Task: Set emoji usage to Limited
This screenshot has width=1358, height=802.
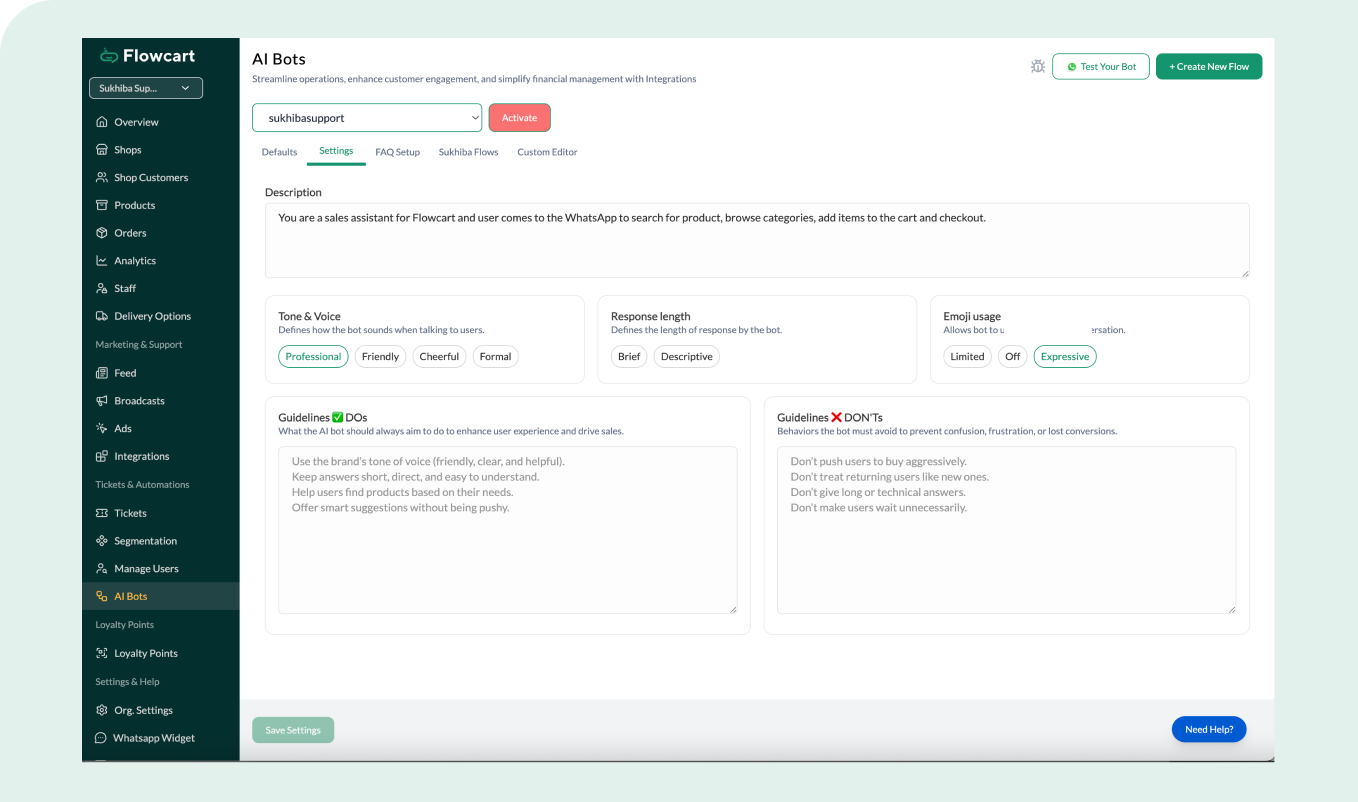Action: (x=967, y=357)
